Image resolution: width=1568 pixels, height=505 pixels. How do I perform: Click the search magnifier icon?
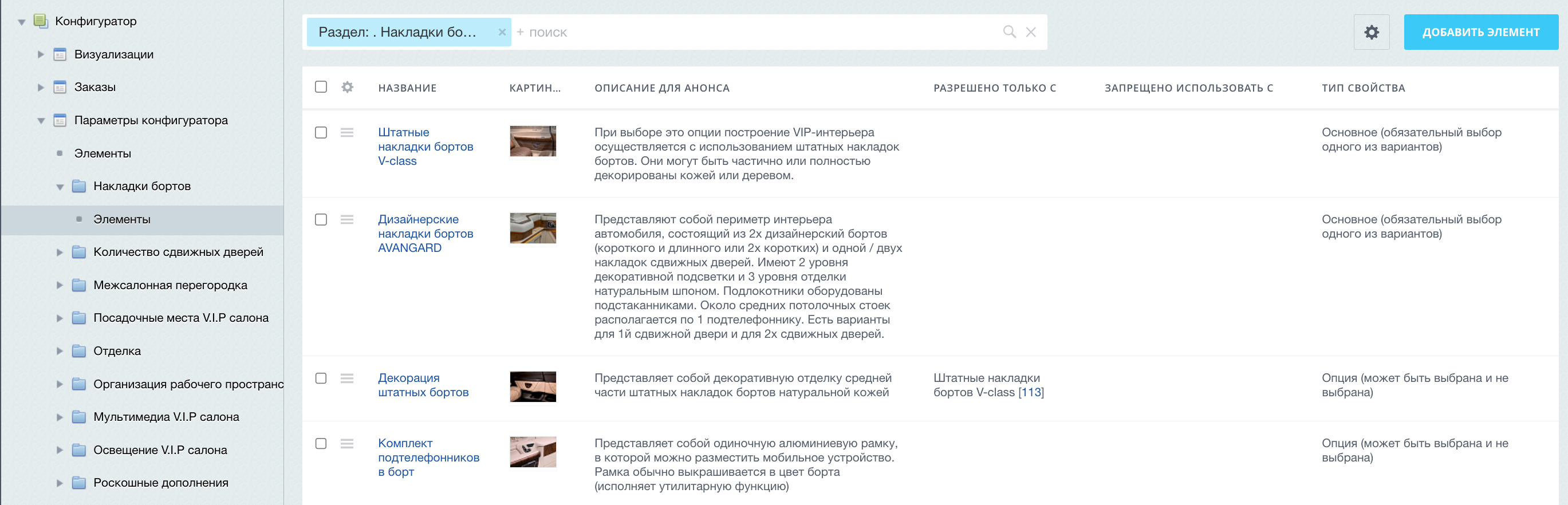tap(1009, 31)
